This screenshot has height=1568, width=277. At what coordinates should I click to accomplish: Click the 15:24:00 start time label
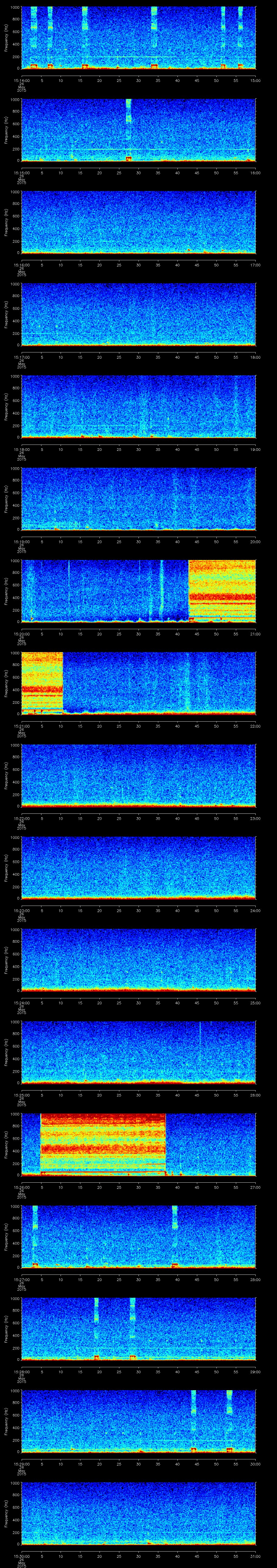click(x=21, y=1003)
